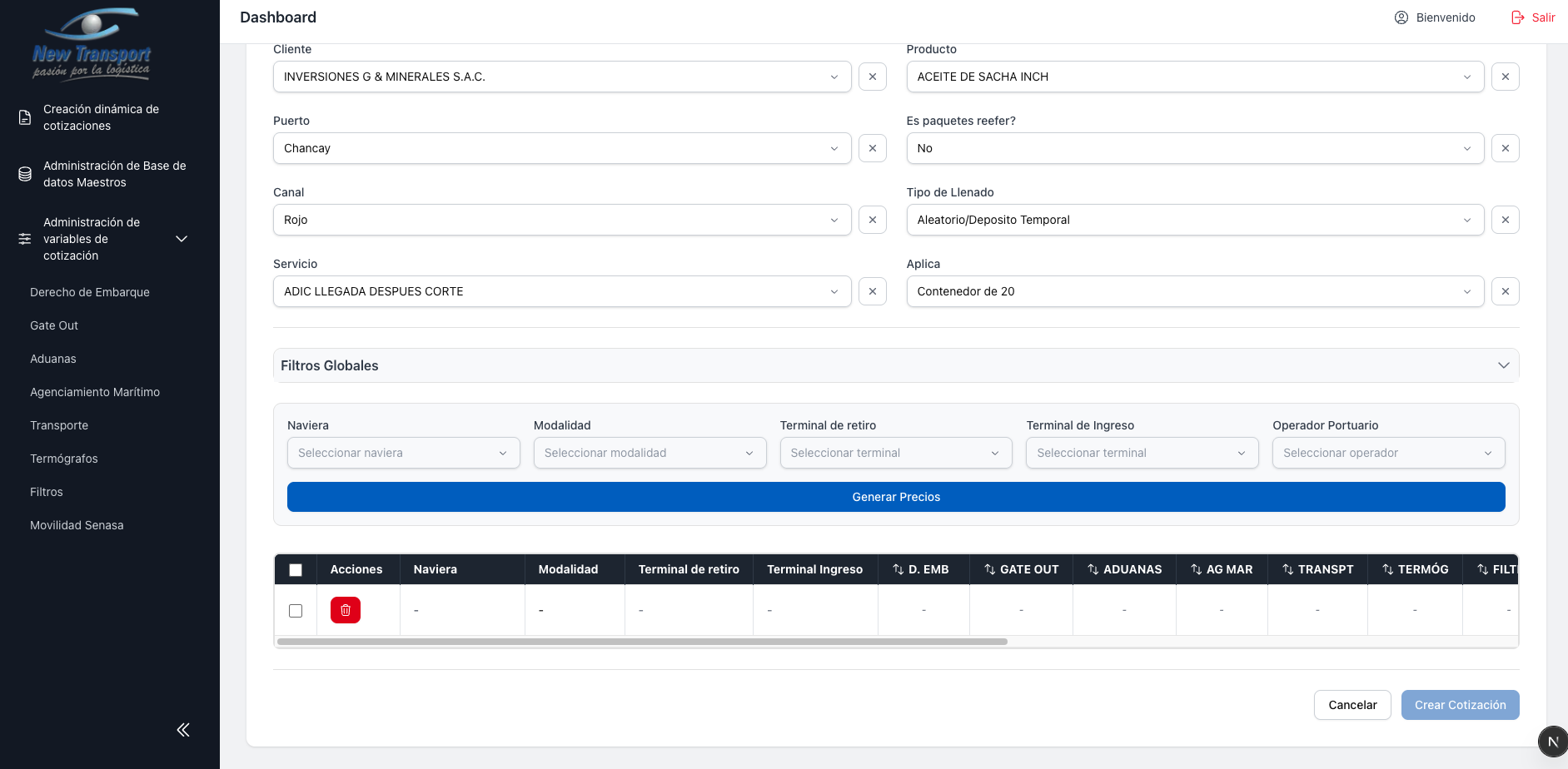The image size is (1568, 769).
Task: Open Operador Portuario dropdown
Action: (1387, 453)
